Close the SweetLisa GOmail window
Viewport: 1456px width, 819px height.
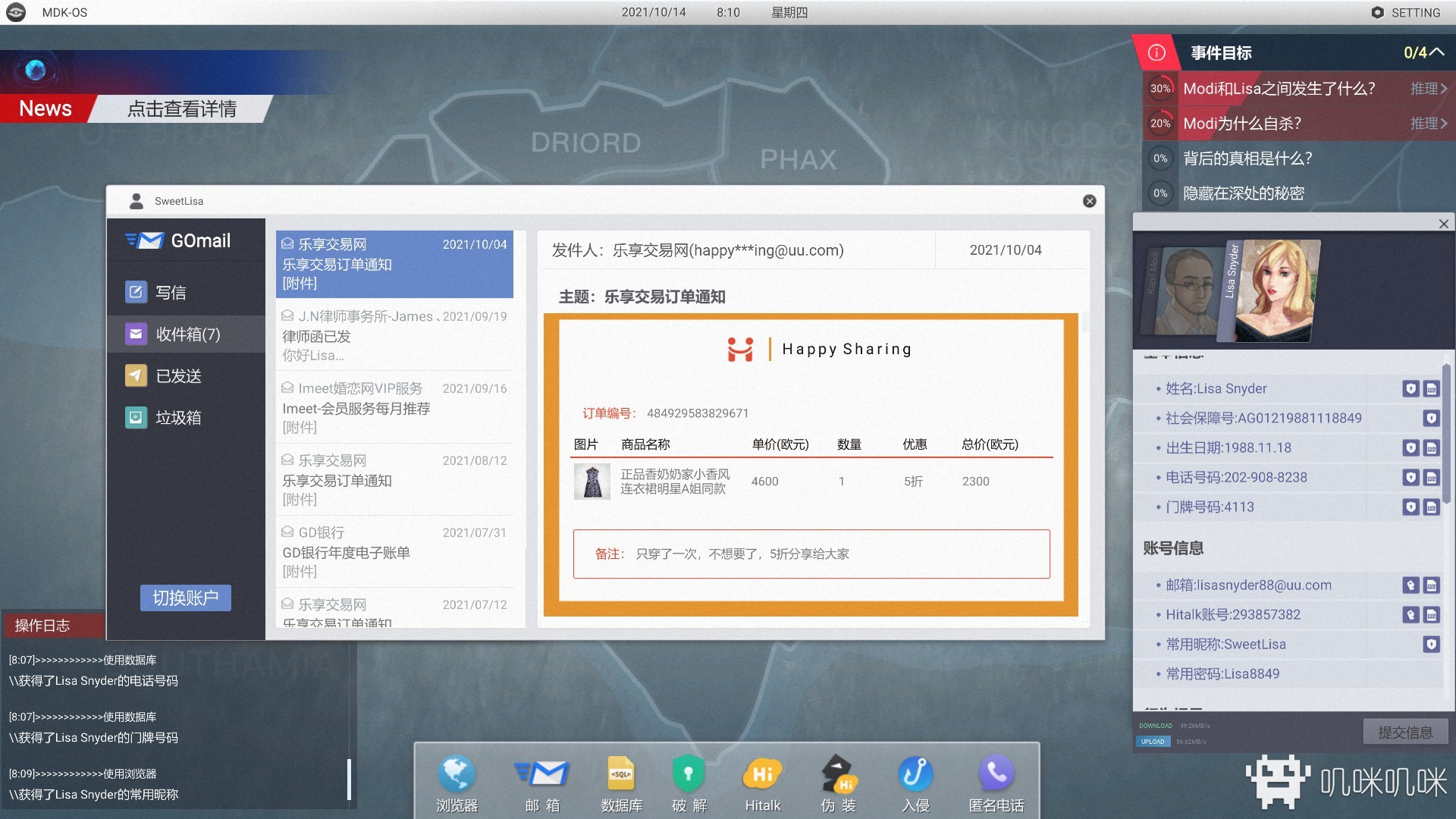1090,201
